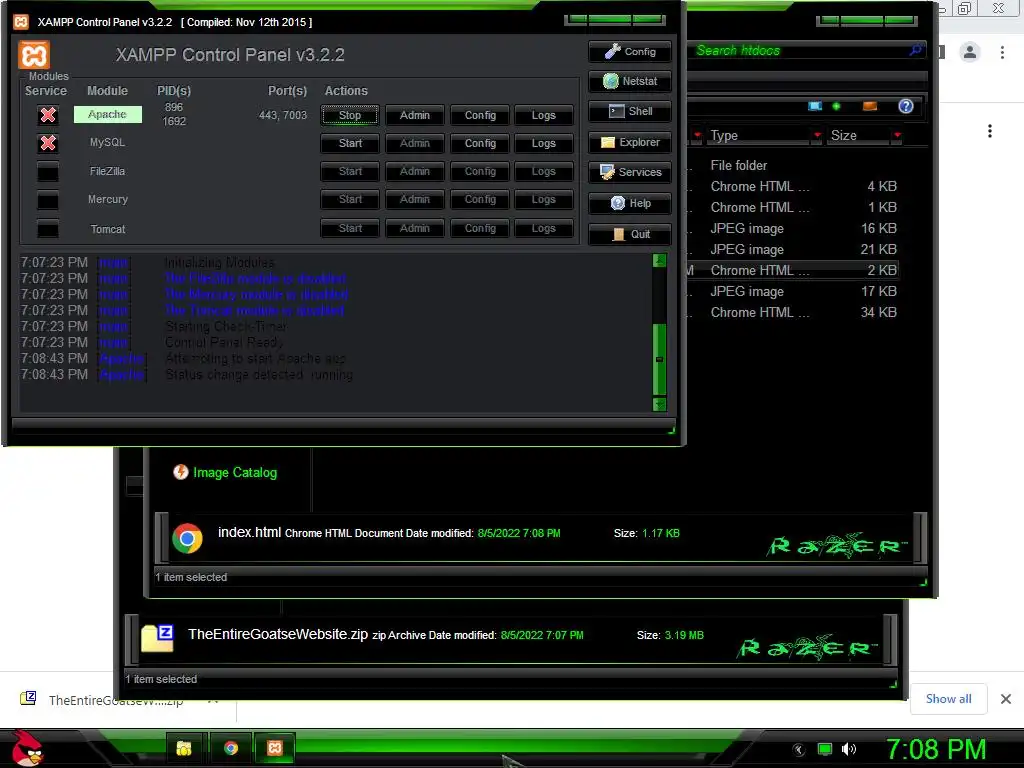
Task: Open the Chrome profile avatar
Action: [x=970, y=52]
